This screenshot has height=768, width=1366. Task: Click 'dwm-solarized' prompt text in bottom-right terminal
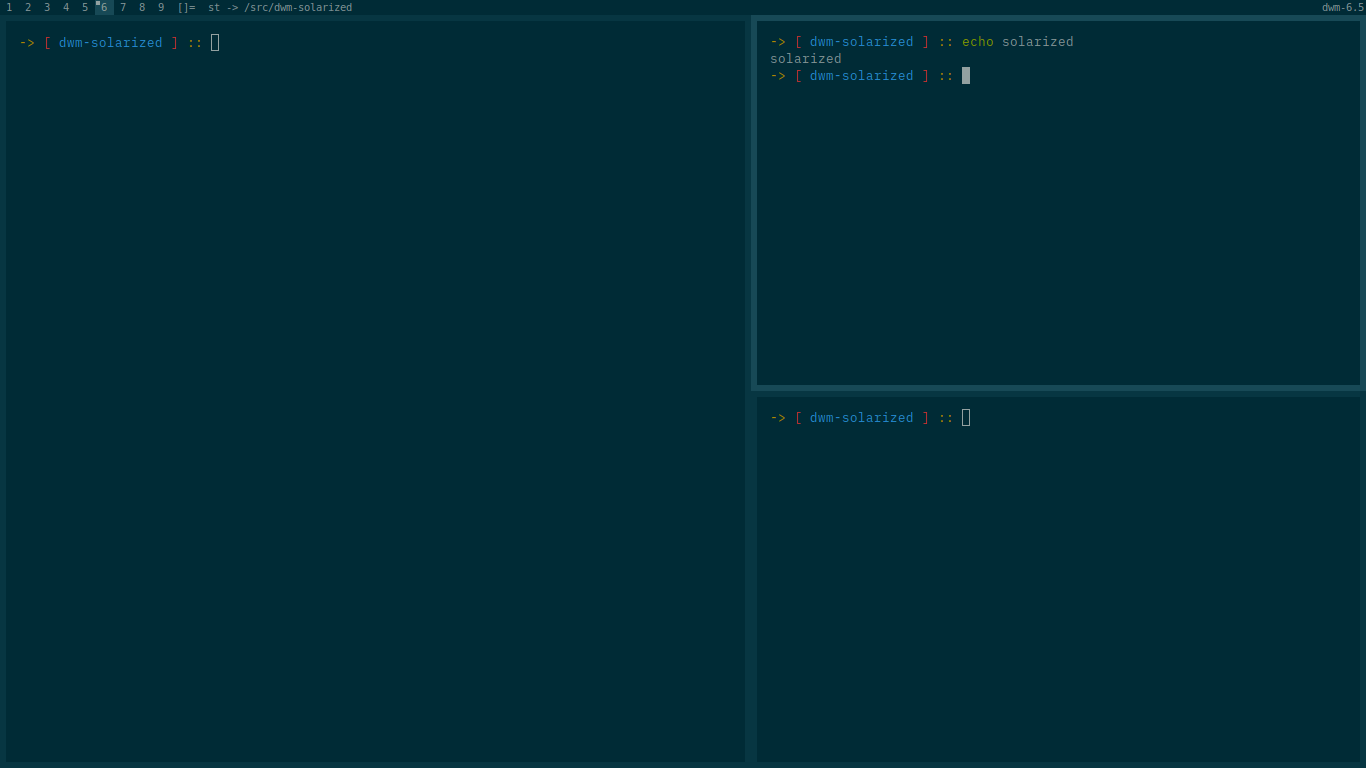point(861,418)
